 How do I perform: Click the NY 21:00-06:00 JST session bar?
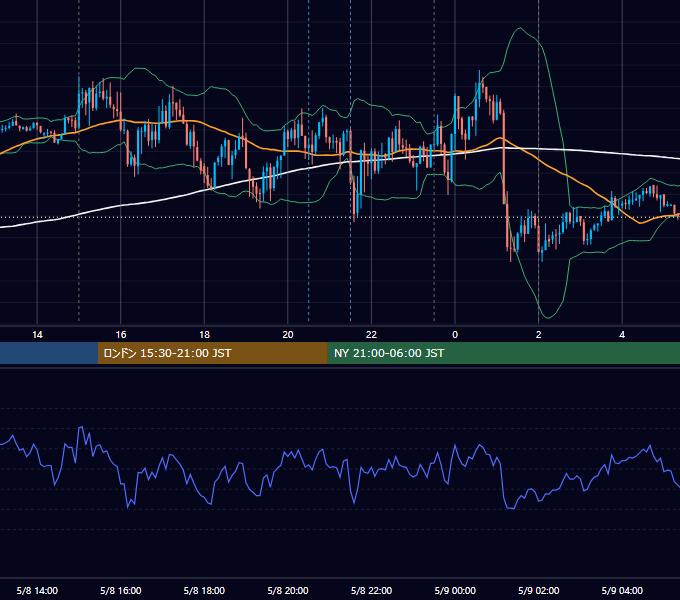pyautogui.click(x=503, y=353)
